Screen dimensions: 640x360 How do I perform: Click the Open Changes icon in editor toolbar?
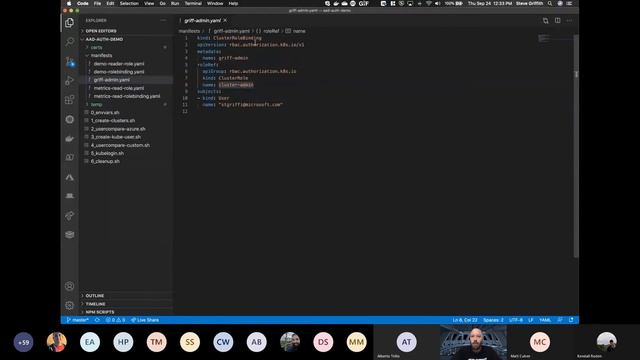point(546,20)
